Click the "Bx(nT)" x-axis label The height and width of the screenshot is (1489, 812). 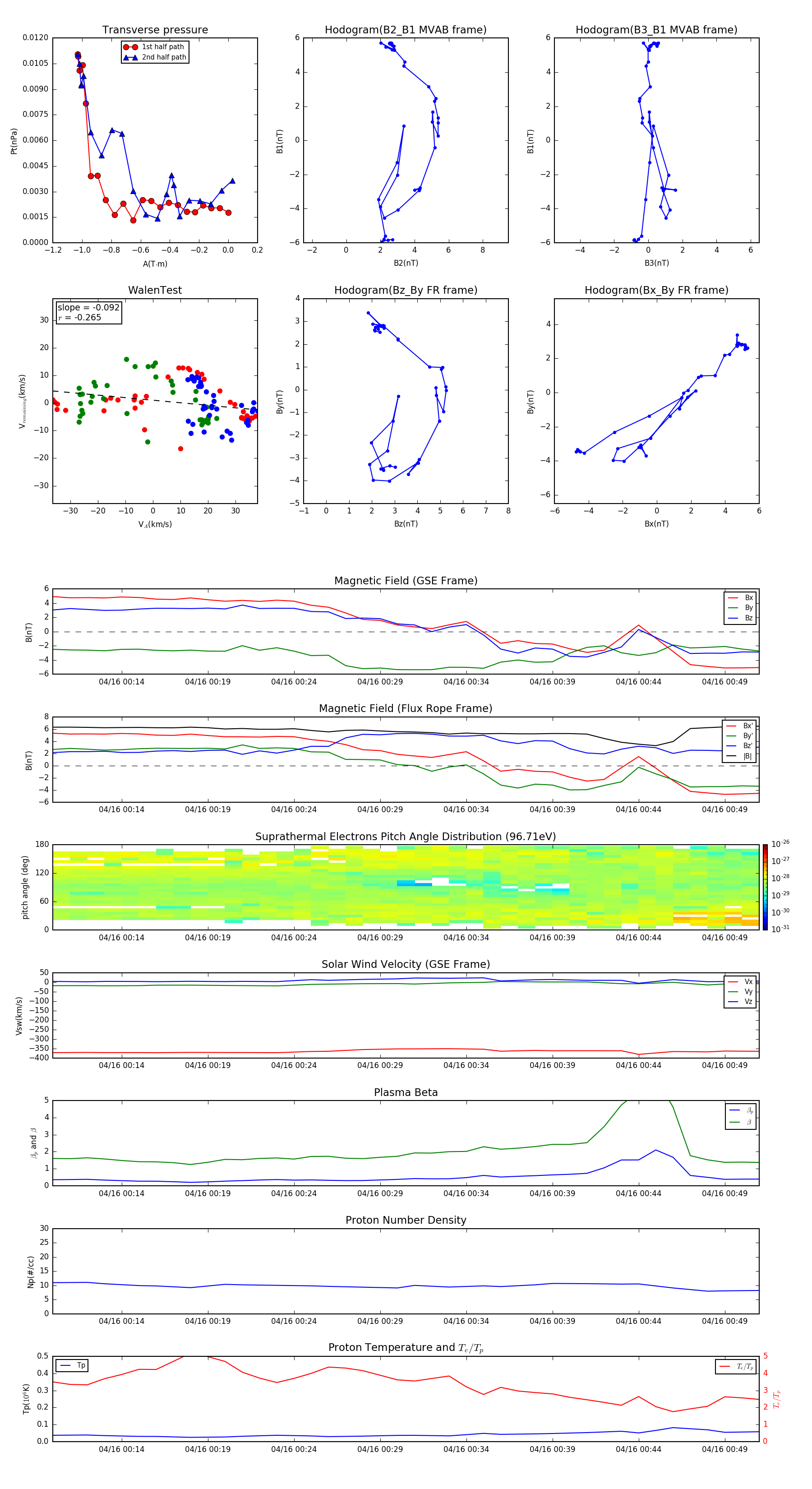click(x=656, y=524)
